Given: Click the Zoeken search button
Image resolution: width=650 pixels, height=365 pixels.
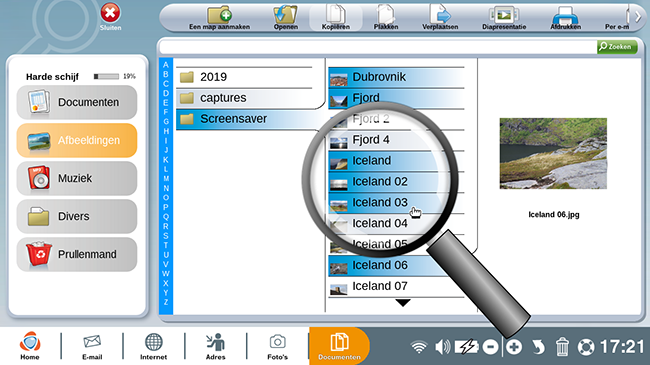Looking at the screenshot, I should 617,46.
